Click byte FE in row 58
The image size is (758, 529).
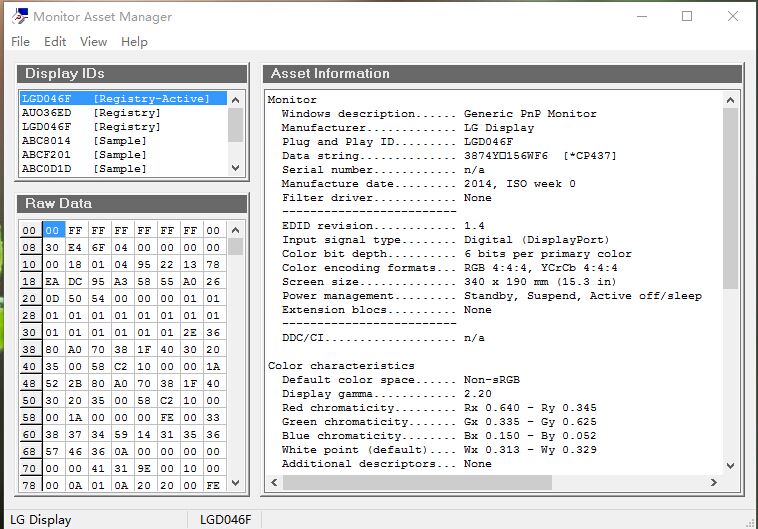167,417
